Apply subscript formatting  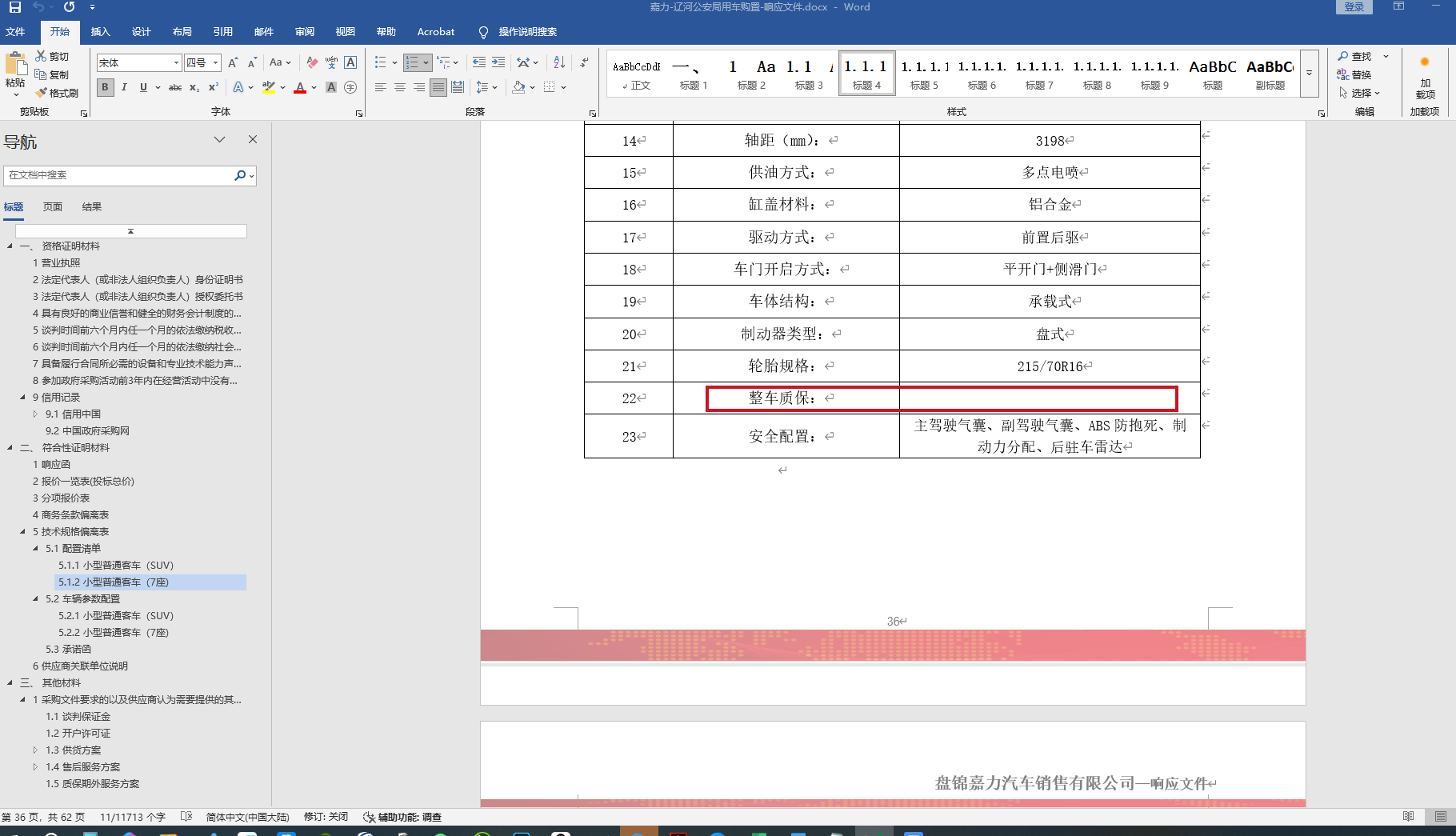[x=194, y=87]
